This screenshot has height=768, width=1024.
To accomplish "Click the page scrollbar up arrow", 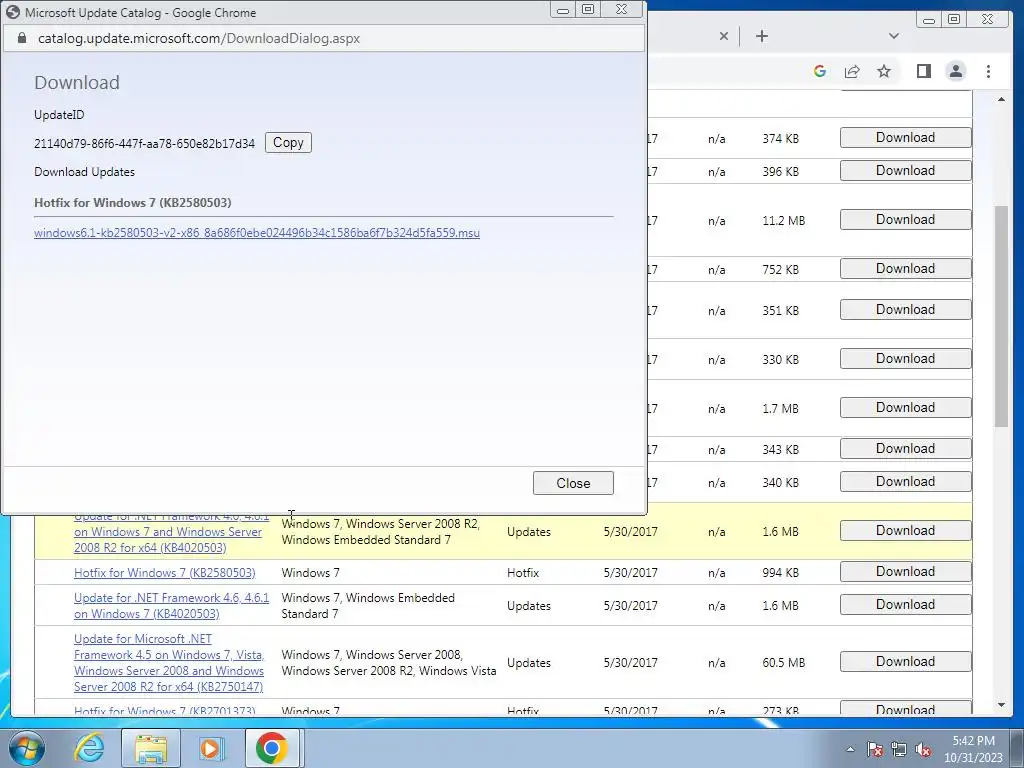I will point(1001,99).
